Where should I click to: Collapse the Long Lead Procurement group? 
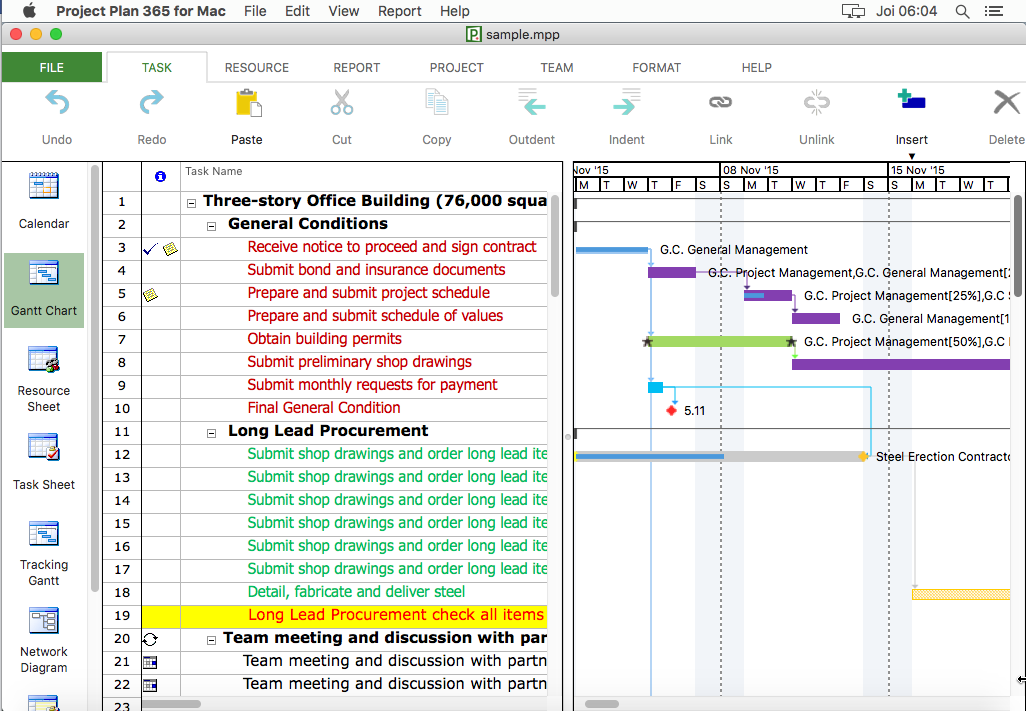coord(212,432)
